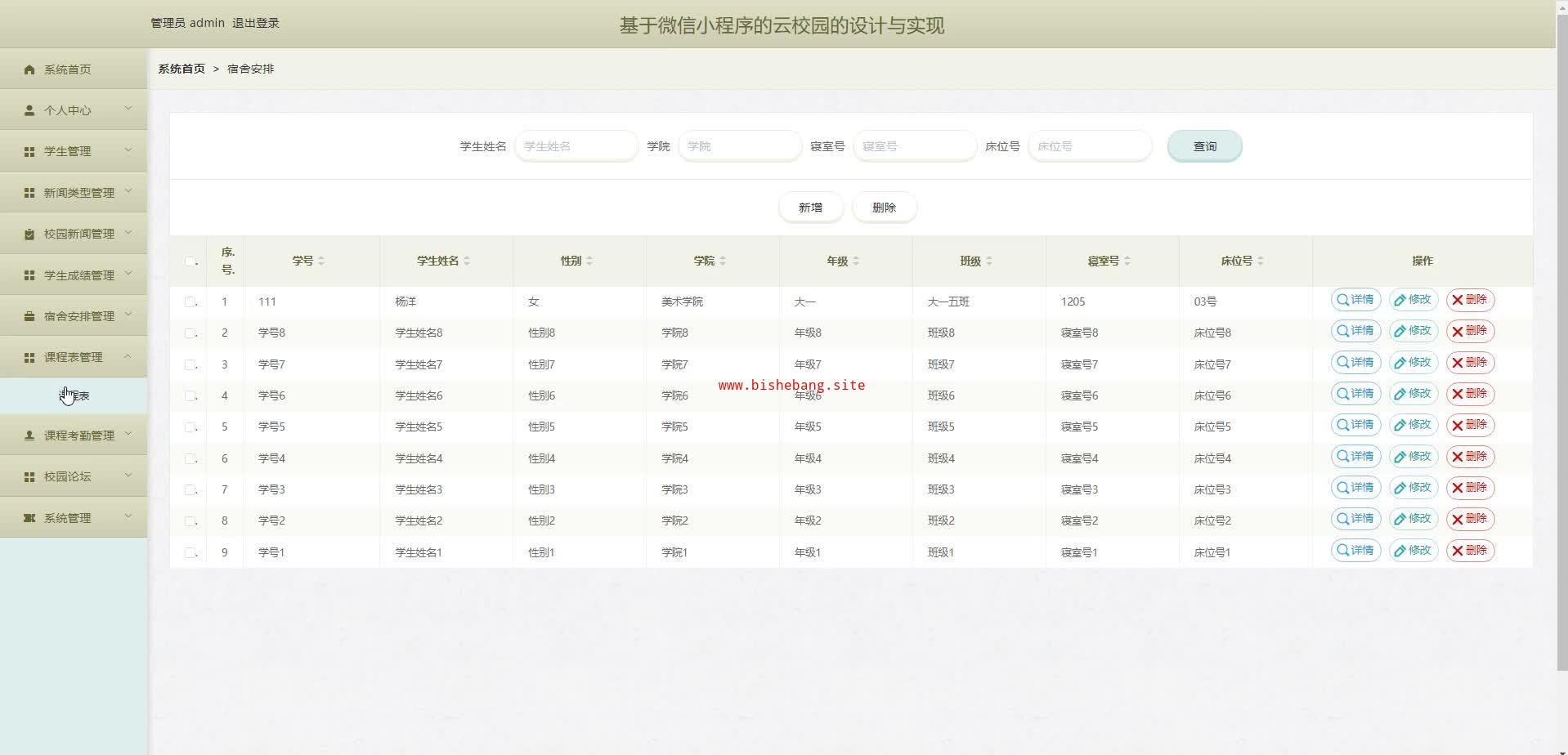The image size is (1568, 755).
Task: Click the briefcase icon for 宿舍安排管理
Action: [29, 316]
